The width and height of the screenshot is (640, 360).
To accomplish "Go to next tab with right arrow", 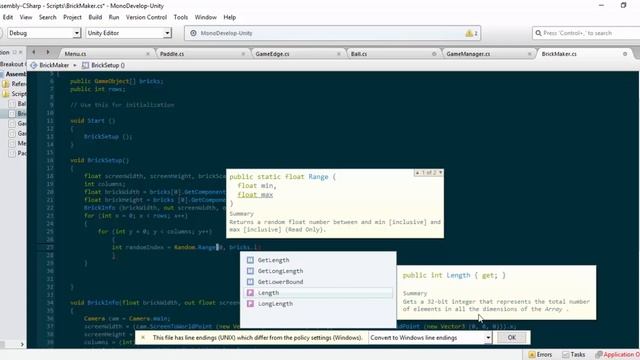I will [48, 52].
